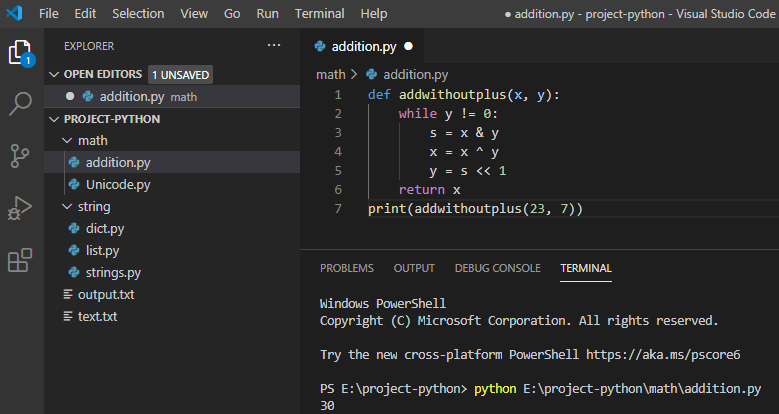This screenshot has width=779, height=414.
Task: Click Python icon of addition.py in Open Editors
Action: (x=88, y=96)
